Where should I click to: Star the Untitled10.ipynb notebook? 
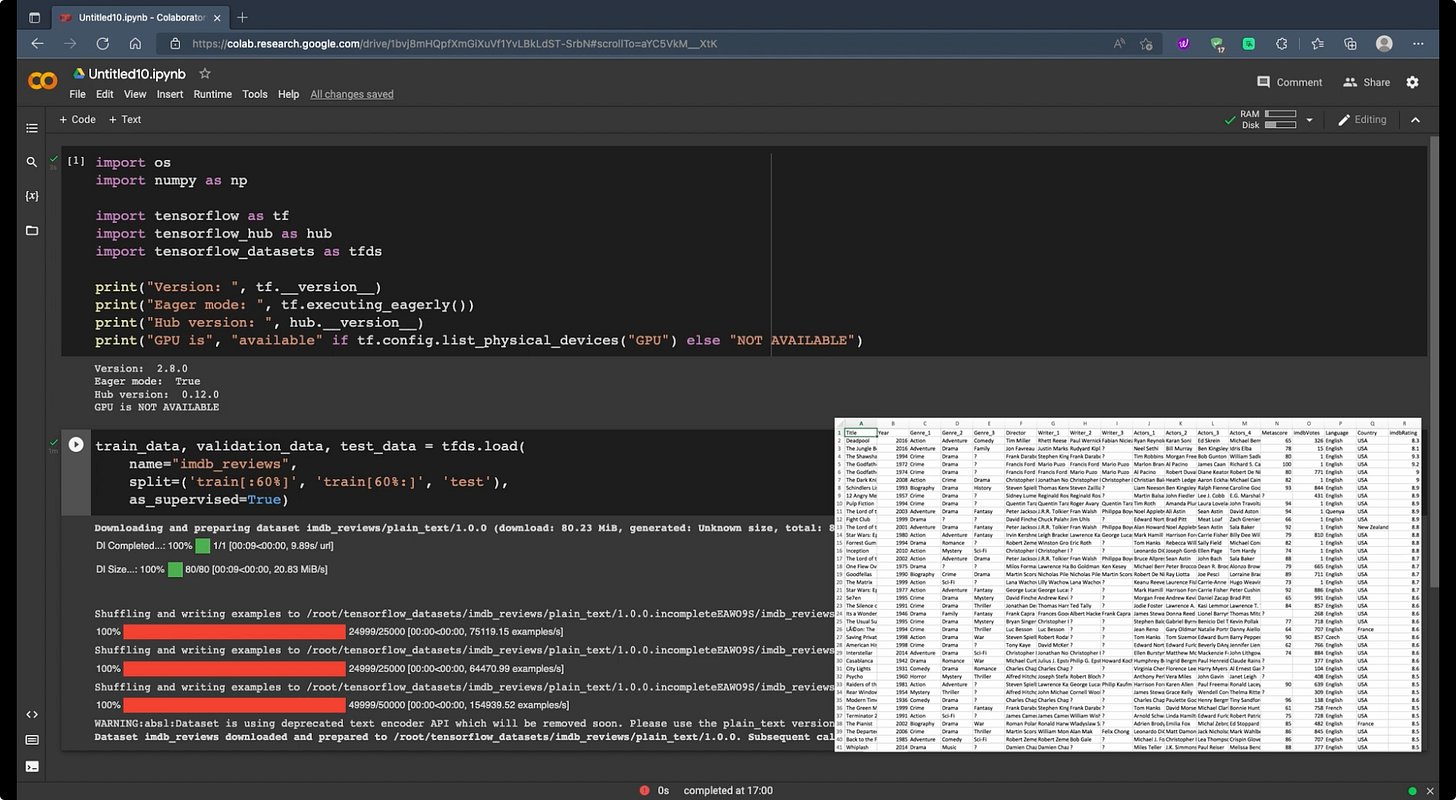click(x=204, y=73)
